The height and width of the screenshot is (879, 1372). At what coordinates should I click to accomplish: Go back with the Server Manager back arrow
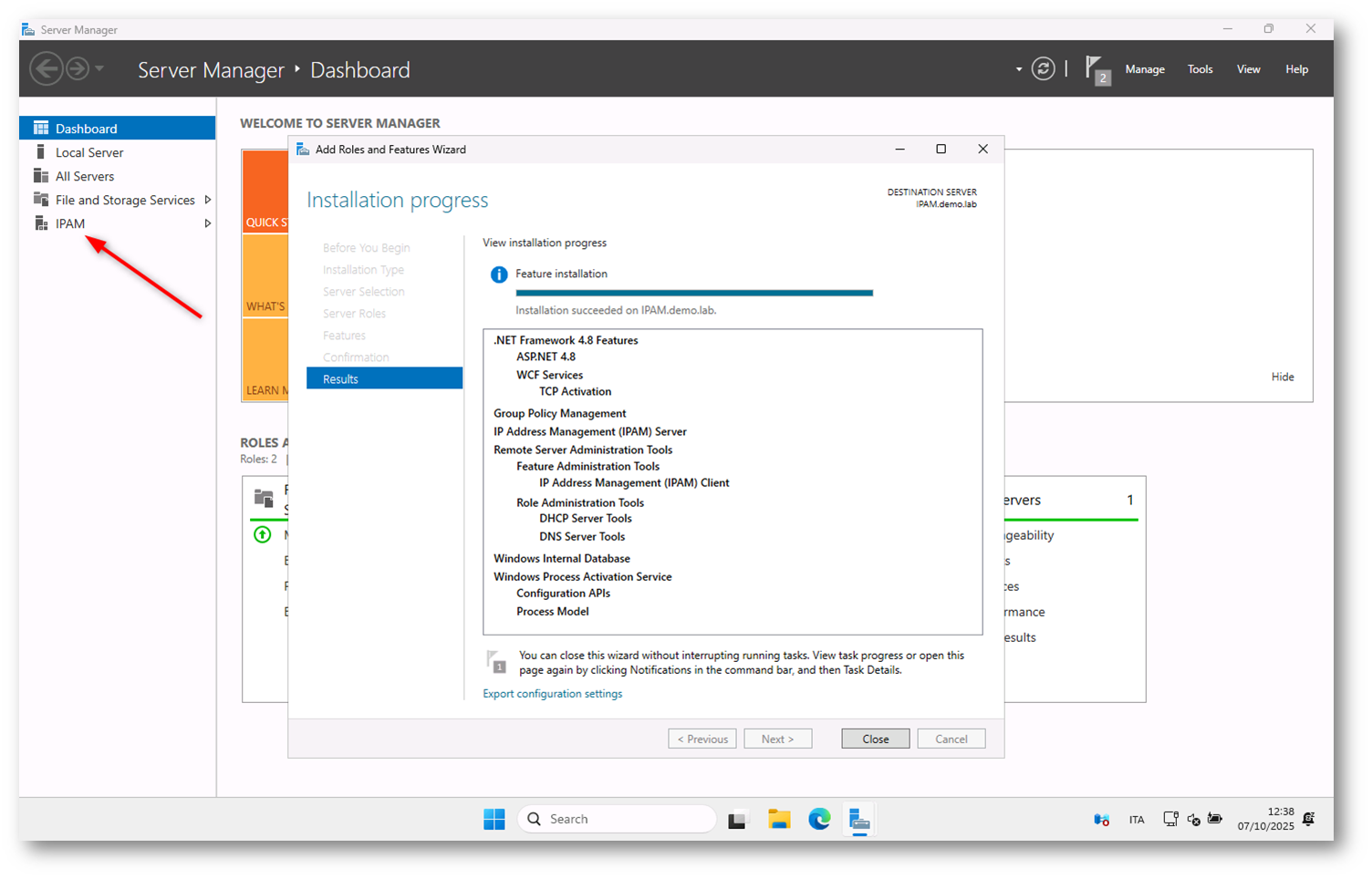point(46,68)
